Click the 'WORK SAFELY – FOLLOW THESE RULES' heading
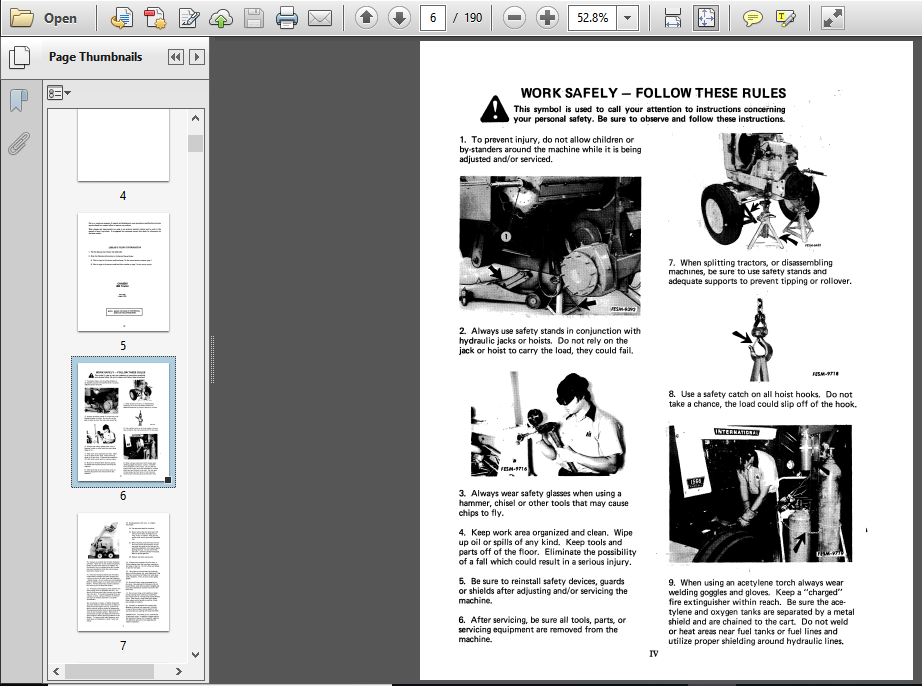The image size is (922, 686). pyautogui.click(x=653, y=93)
